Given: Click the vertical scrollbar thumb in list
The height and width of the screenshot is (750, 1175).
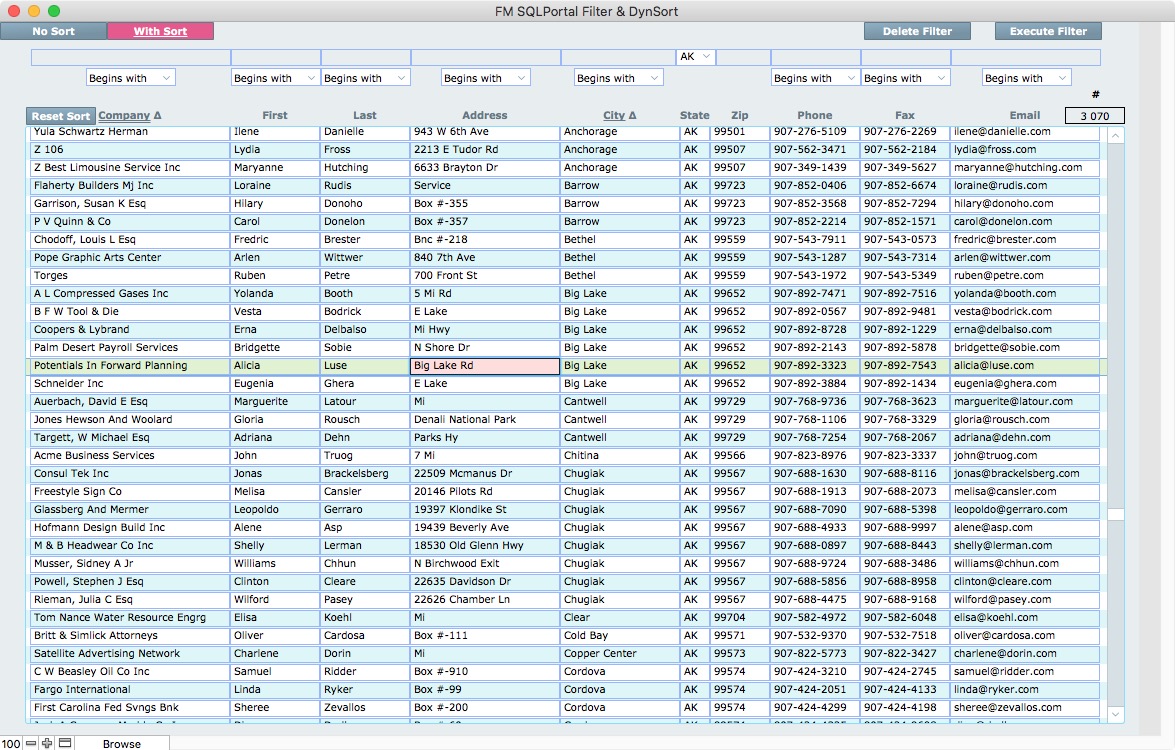Looking at the screenshot, I should 1116,514.
